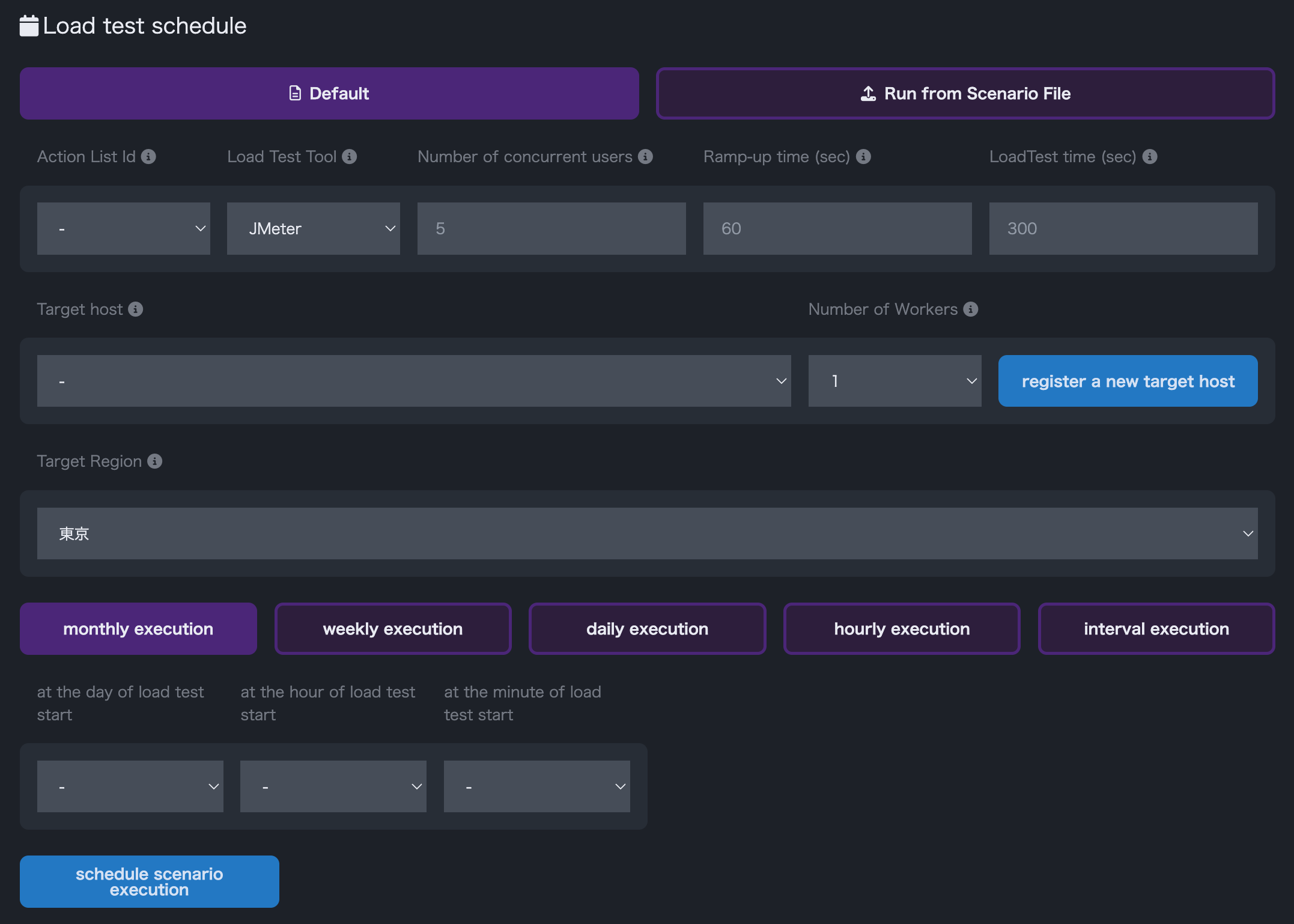Open the Action List Id dropdown

tap(124, 229)
